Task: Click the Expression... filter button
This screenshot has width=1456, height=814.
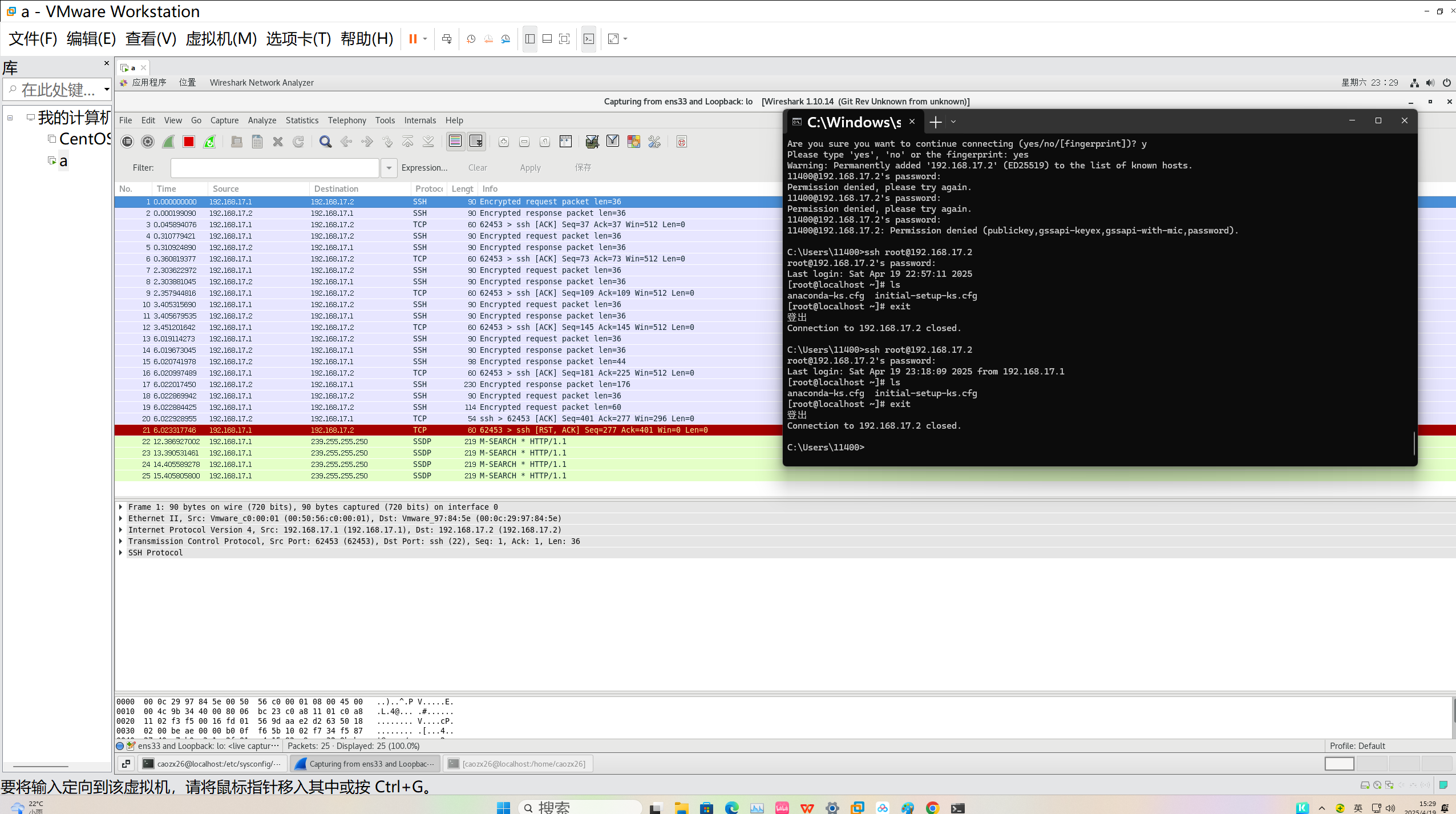Action: tap(424, 168)
